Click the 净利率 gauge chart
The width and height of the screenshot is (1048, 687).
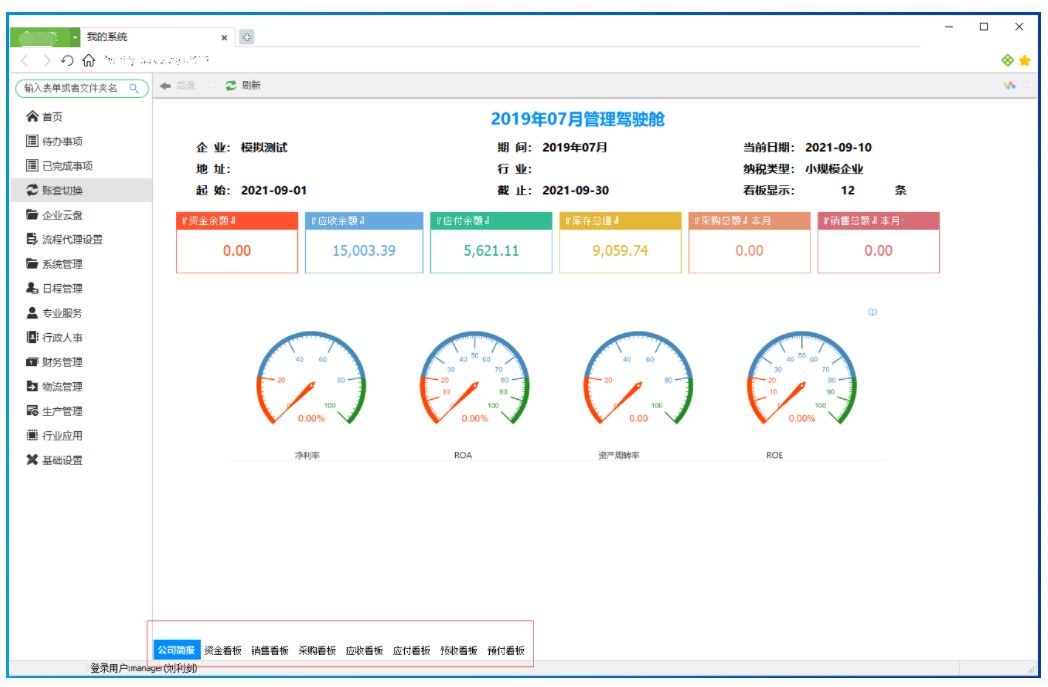[311, 380]
